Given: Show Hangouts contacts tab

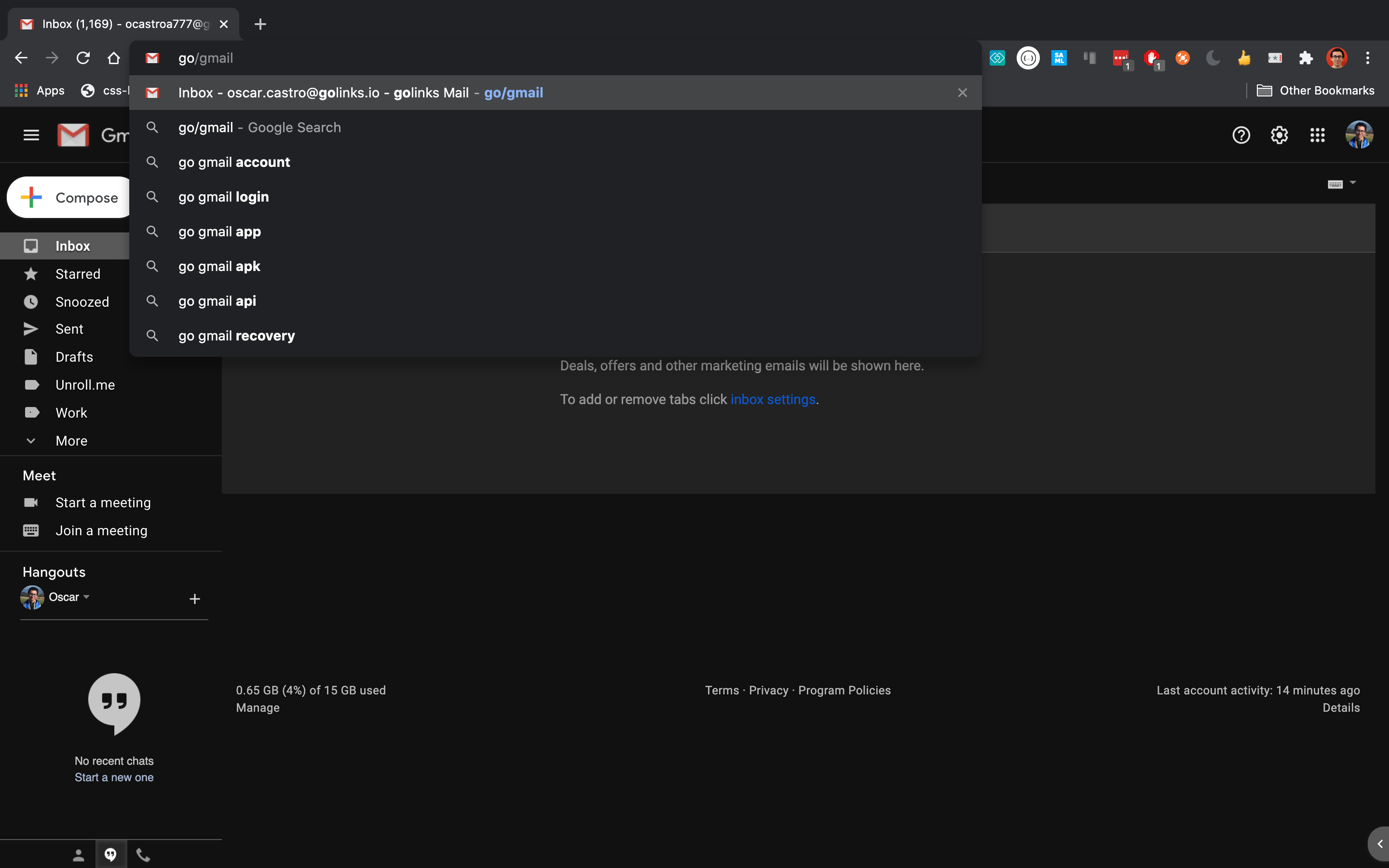Looking at the screenshot, I should click(79, 855).
